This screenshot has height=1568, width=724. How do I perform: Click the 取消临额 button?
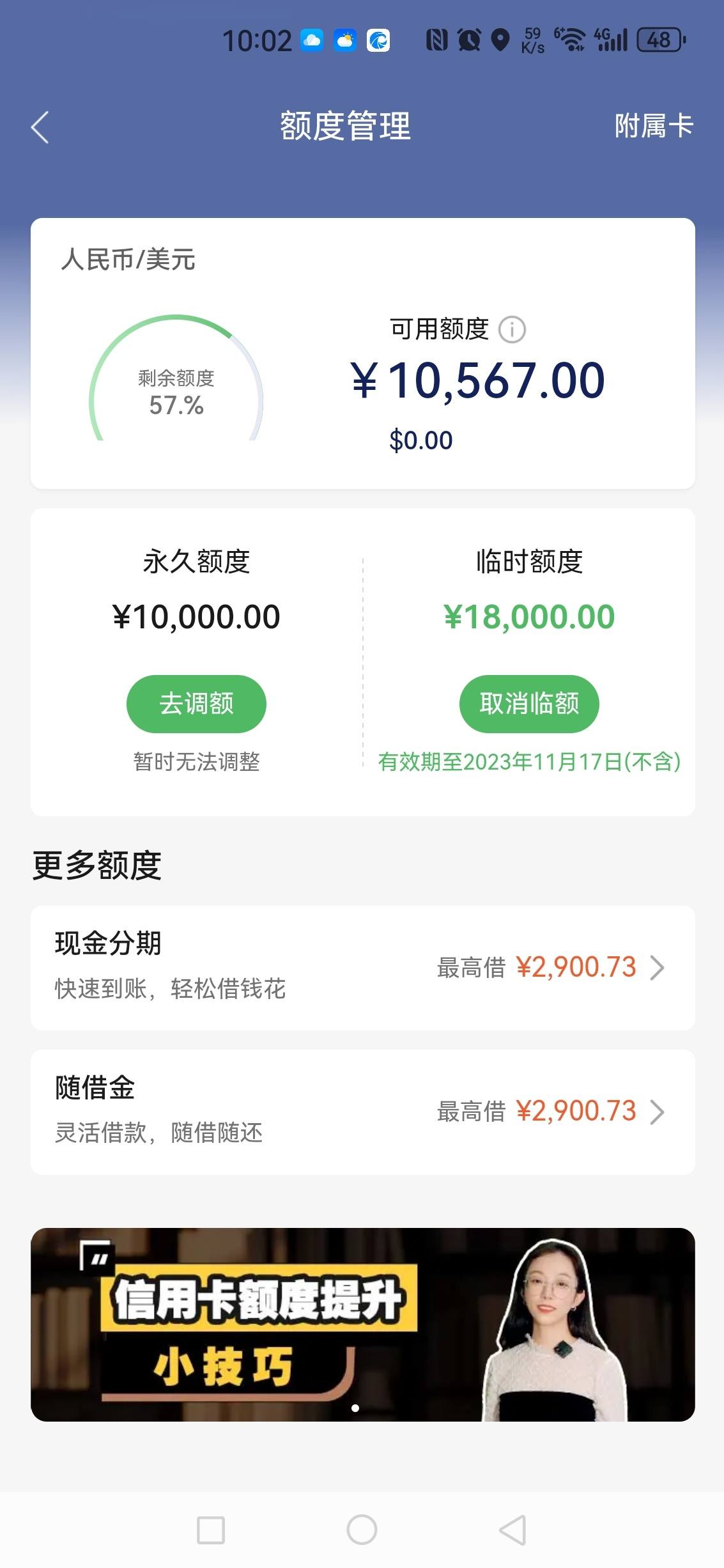point(529,704)
